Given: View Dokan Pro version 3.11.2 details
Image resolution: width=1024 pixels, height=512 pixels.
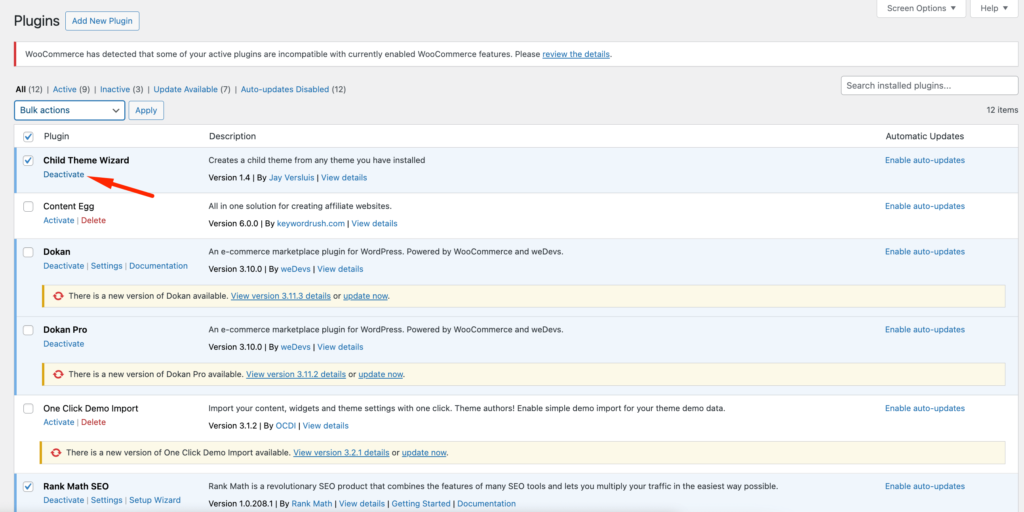Looking at the screenshot, I should pos(296,374).
